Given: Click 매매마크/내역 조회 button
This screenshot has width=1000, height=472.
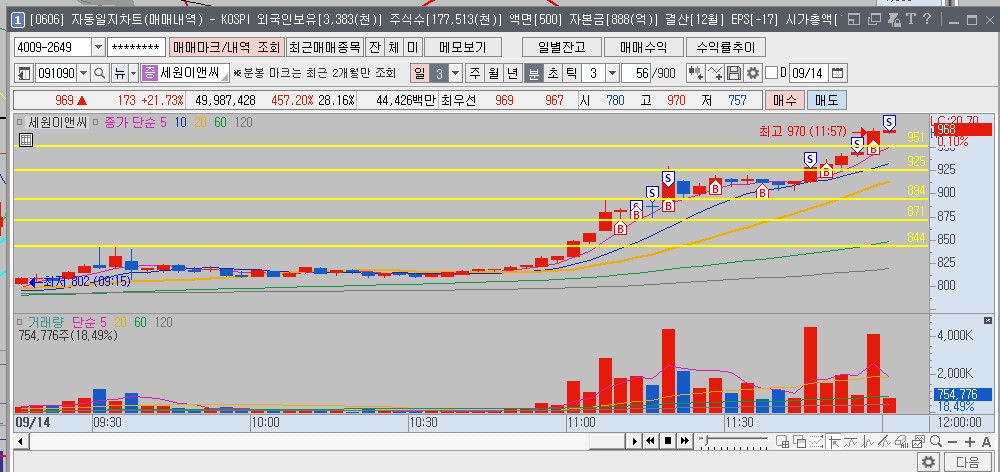Looking at the screenshot, I should [226, 47].
